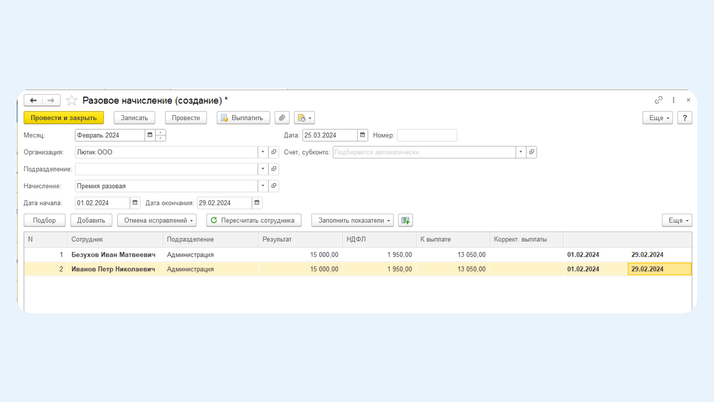Open the calendar picker for Месяц field
Screen dimensions: 714x402
150,135
